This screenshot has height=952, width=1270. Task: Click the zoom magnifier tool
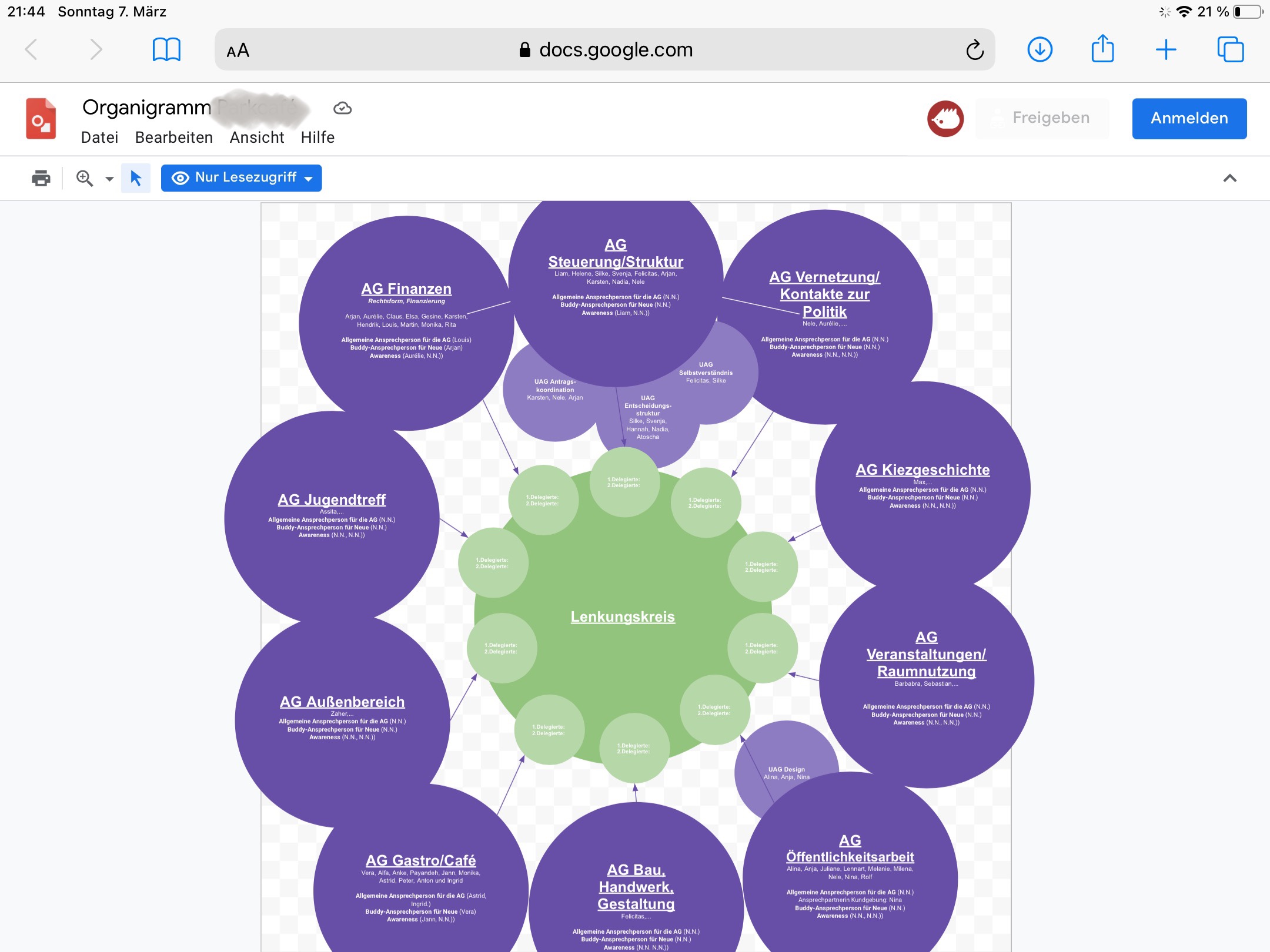(85, 178)
